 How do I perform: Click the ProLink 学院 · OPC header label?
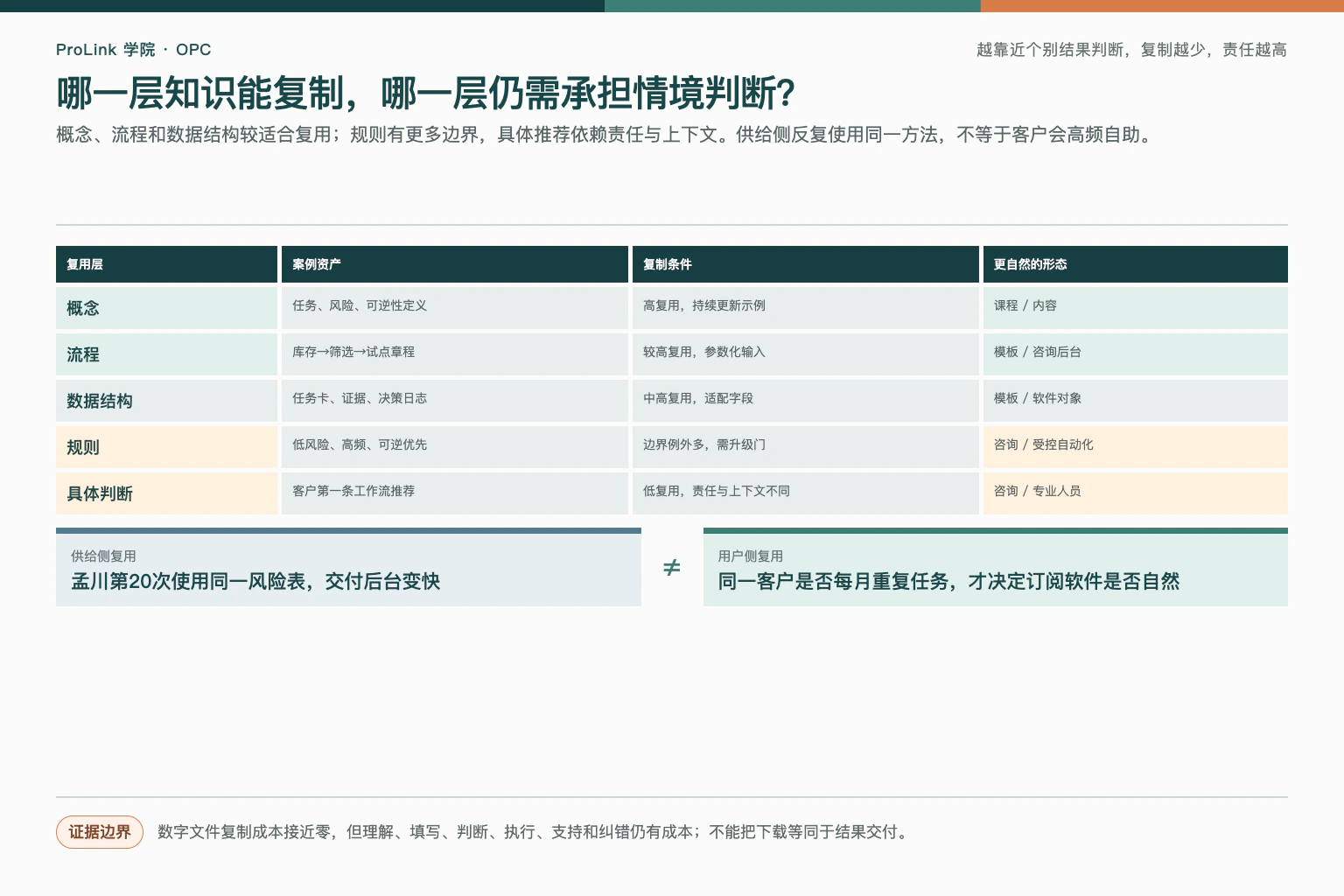pyautogui.click(x=133, y=50)
